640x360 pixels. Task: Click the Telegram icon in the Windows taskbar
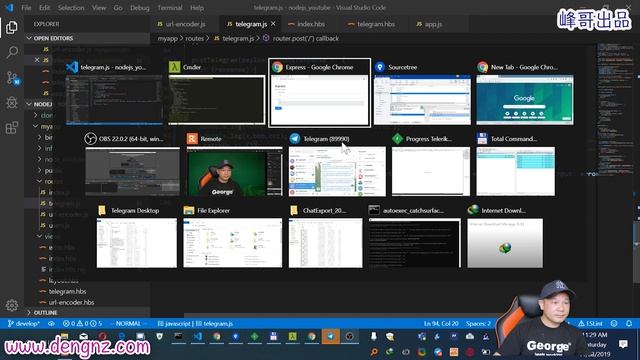(330, 337)
